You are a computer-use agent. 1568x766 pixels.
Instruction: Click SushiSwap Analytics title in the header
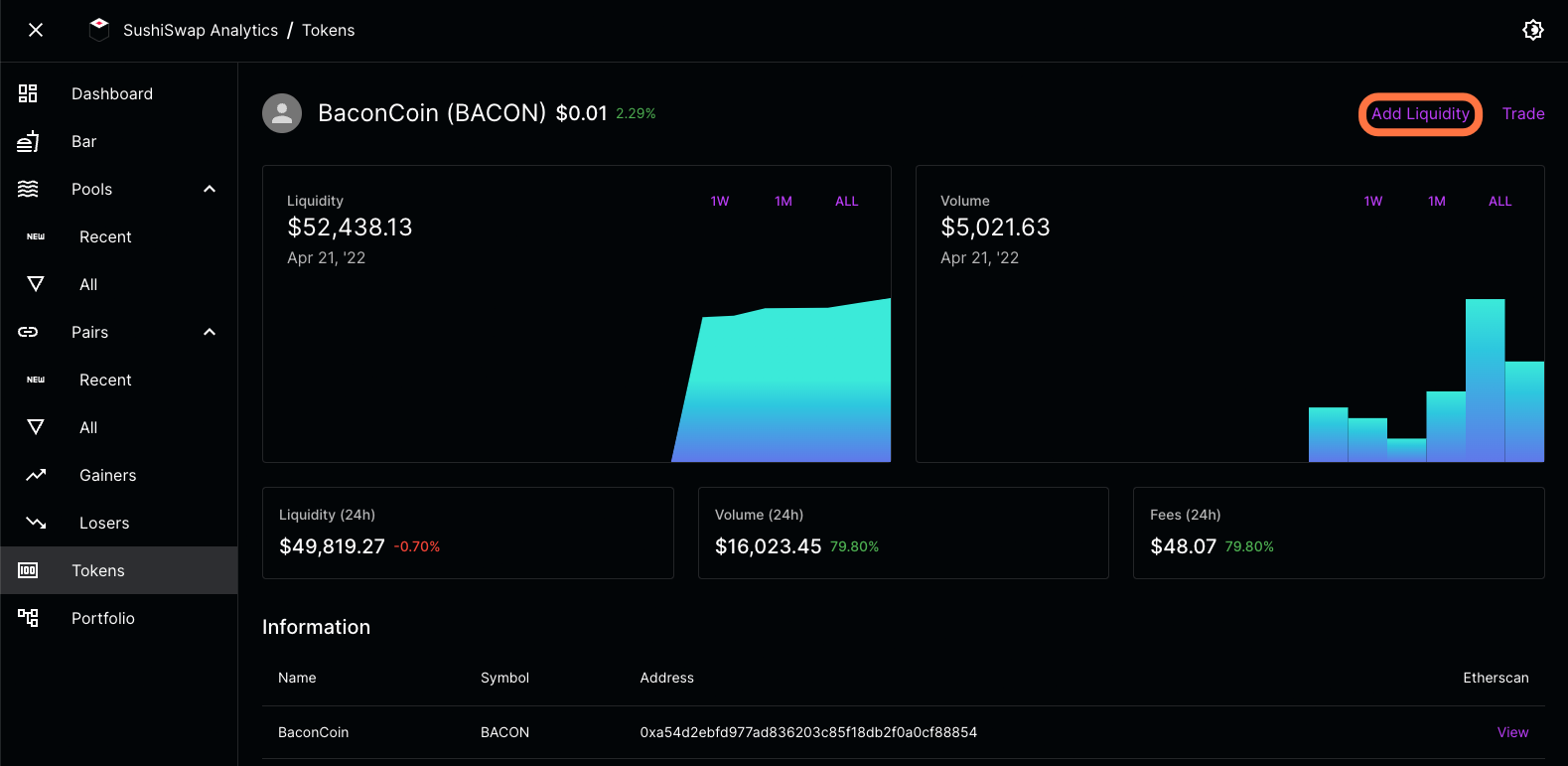coord(201,30)
